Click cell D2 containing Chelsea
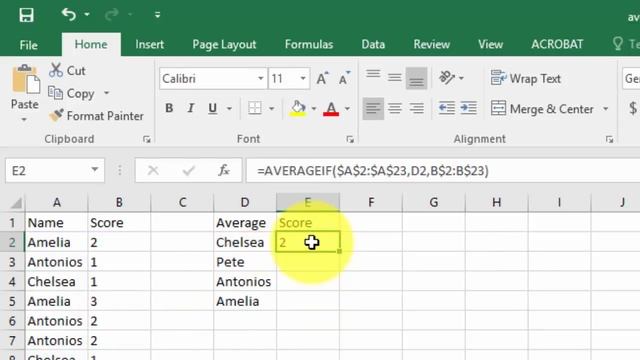 245,242
